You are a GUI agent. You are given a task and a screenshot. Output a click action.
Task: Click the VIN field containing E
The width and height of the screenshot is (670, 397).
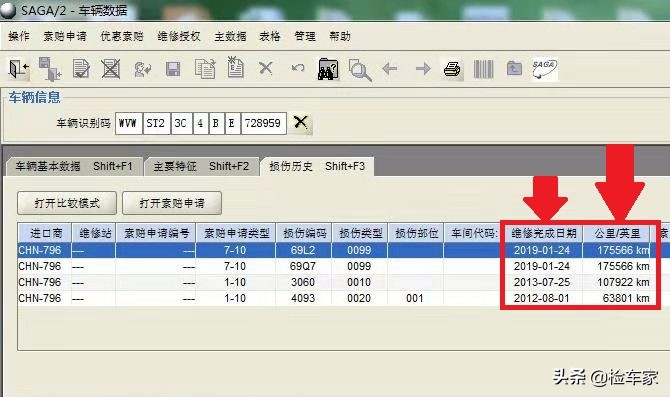(232, 124)
